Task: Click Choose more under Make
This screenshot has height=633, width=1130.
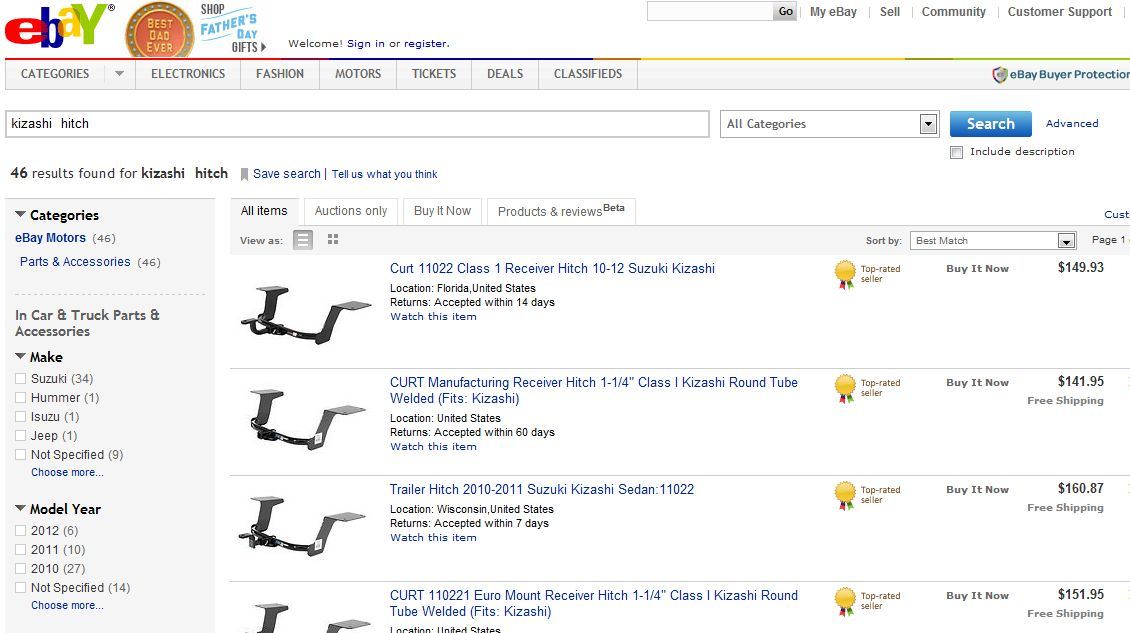Action: [67, 472]
